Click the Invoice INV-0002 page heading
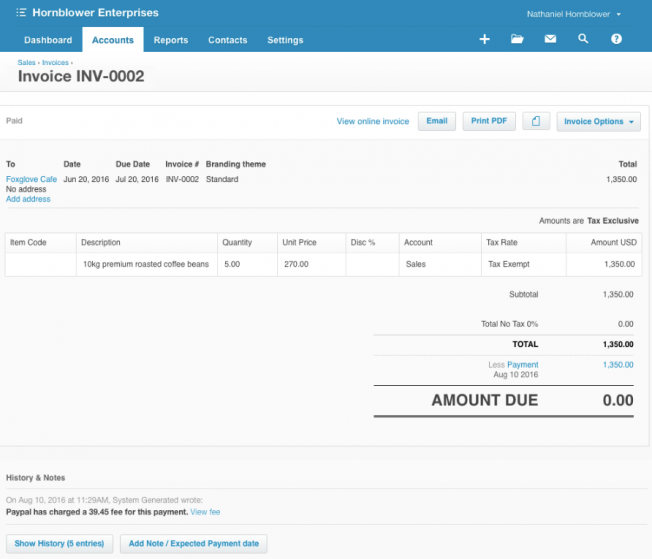 (x=81, y=77)
